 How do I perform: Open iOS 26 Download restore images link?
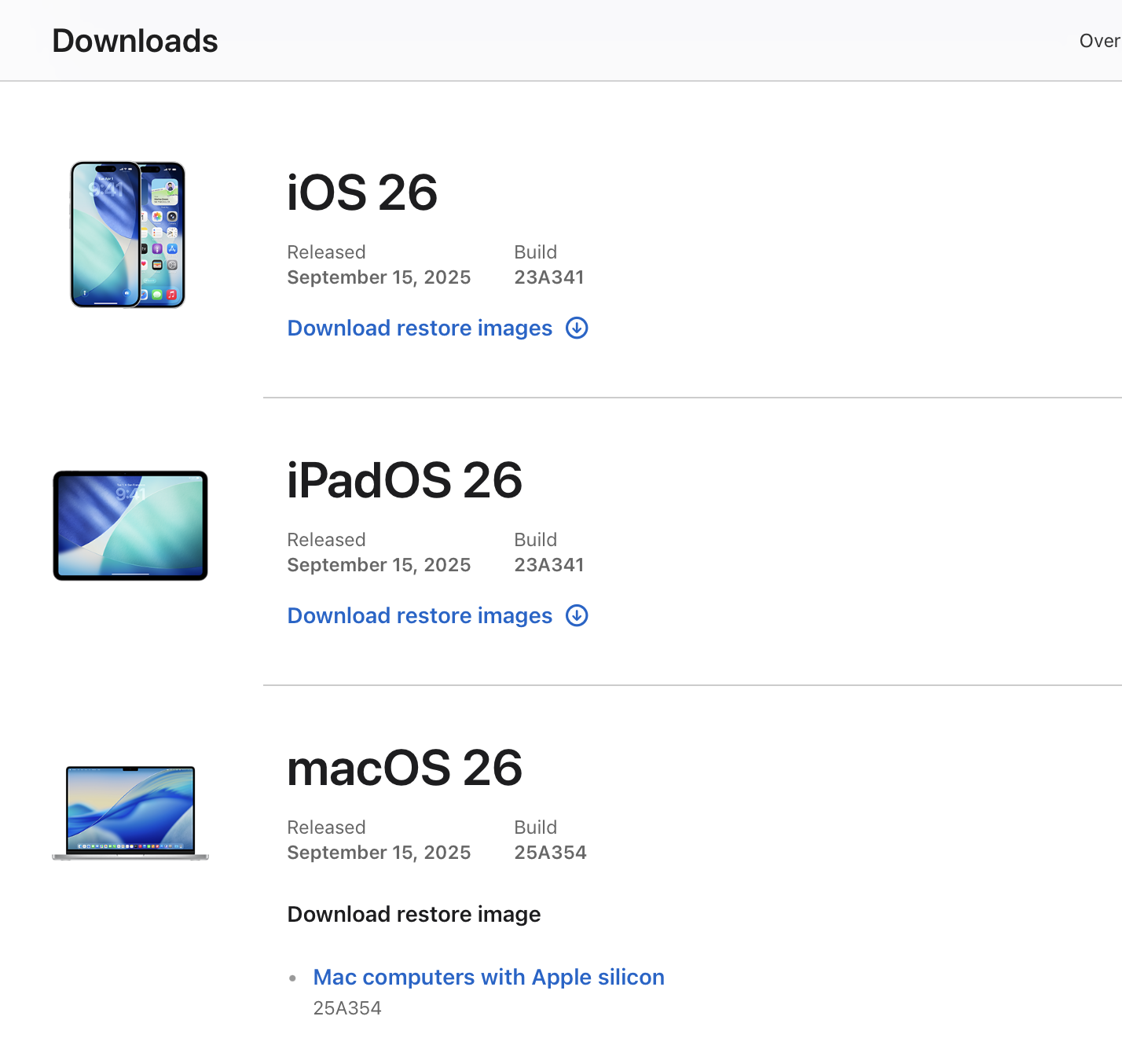420,328
